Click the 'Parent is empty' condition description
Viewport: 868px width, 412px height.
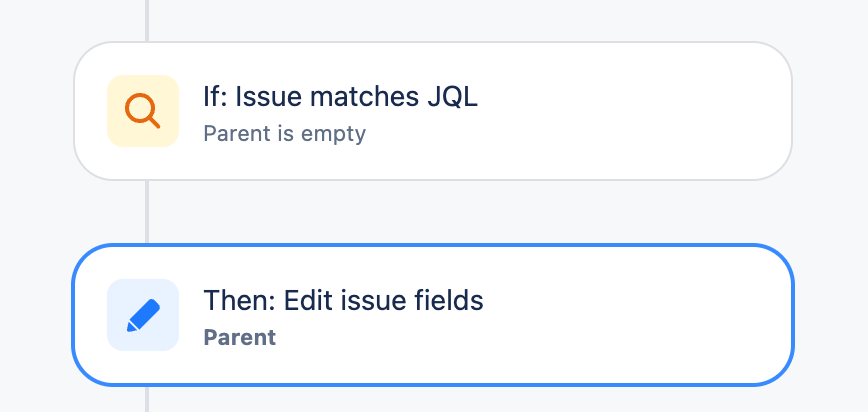(x=285, y=133)
